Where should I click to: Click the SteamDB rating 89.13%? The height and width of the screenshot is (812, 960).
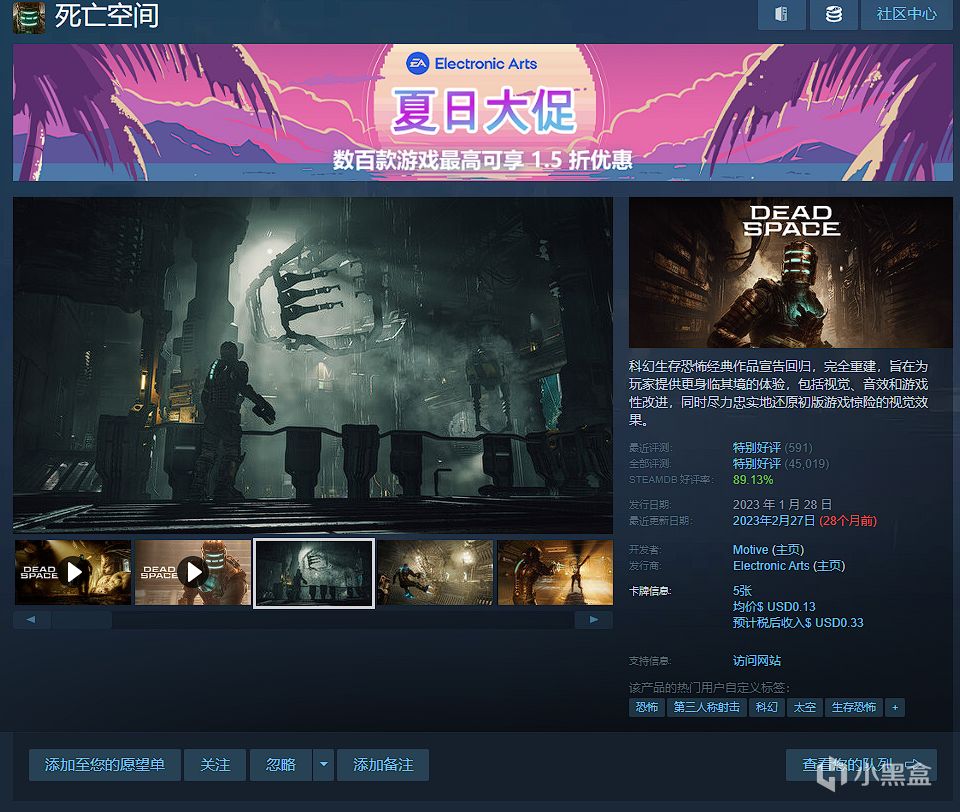pos(753,480)
